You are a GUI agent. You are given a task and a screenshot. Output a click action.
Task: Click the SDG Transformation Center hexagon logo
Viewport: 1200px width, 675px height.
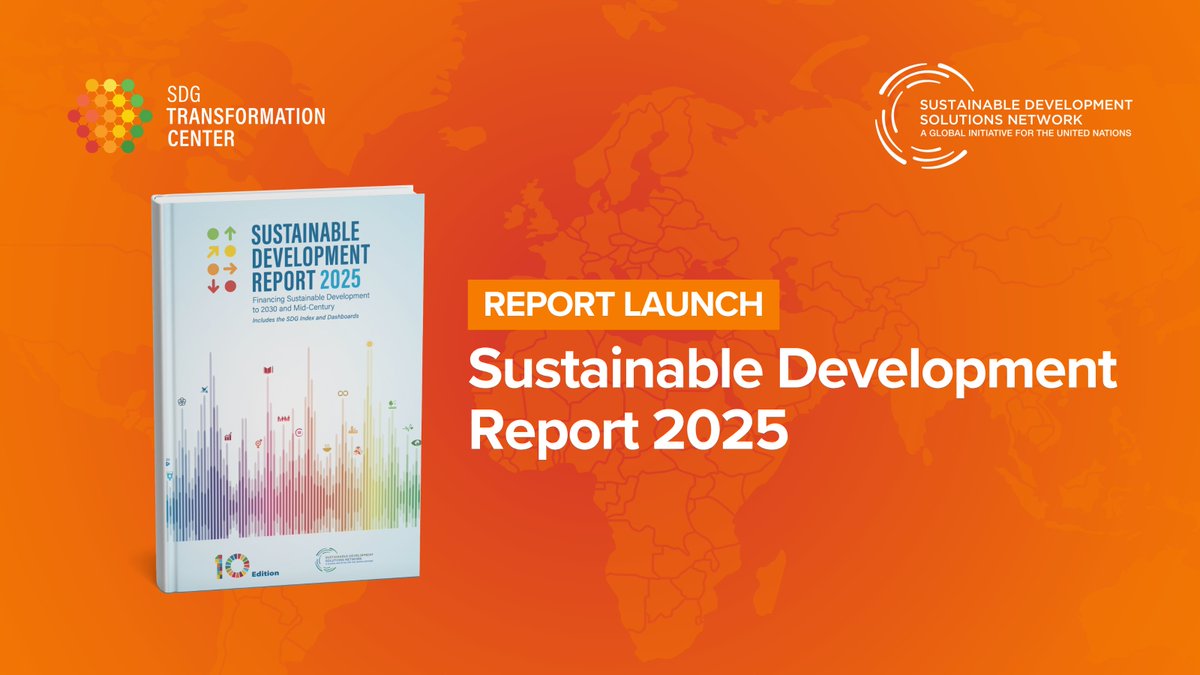coord(110,113)
